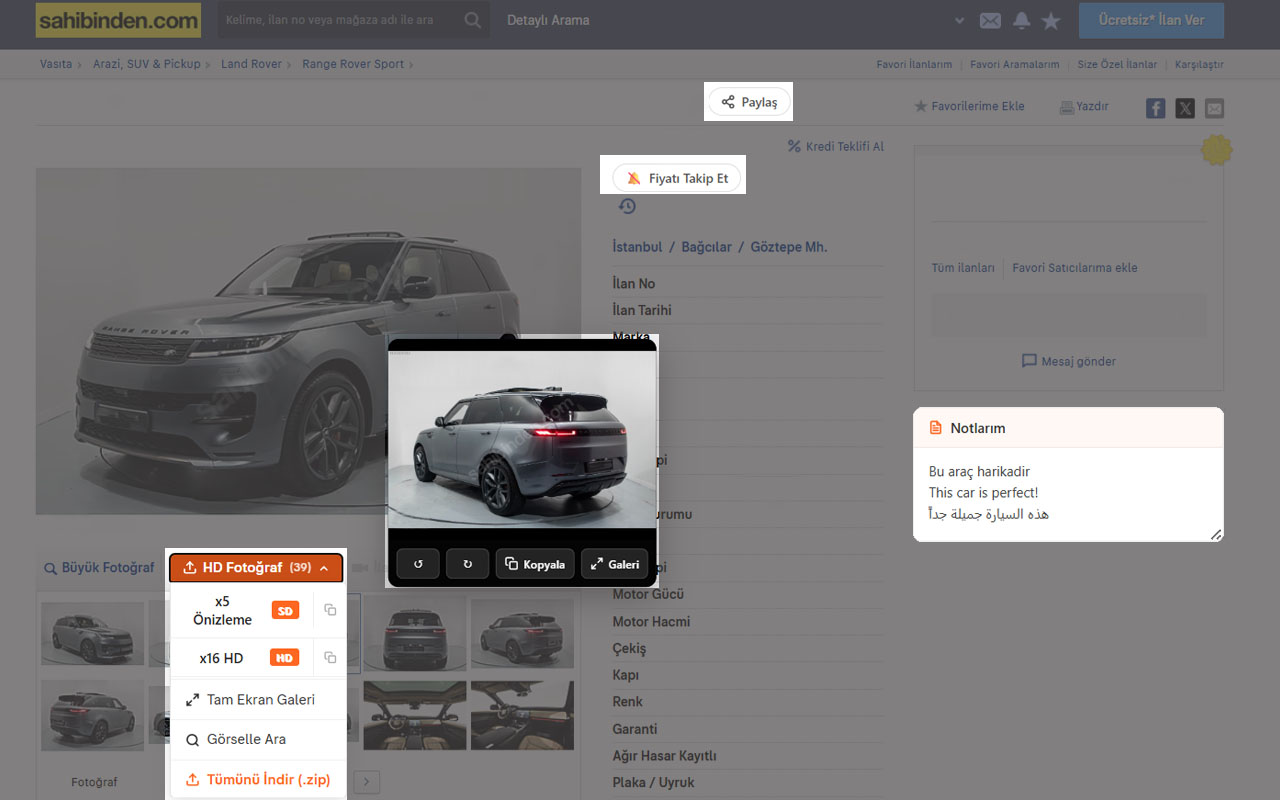Open the favorites star icon in header
1280x800 pixels.
[1051, 21]
